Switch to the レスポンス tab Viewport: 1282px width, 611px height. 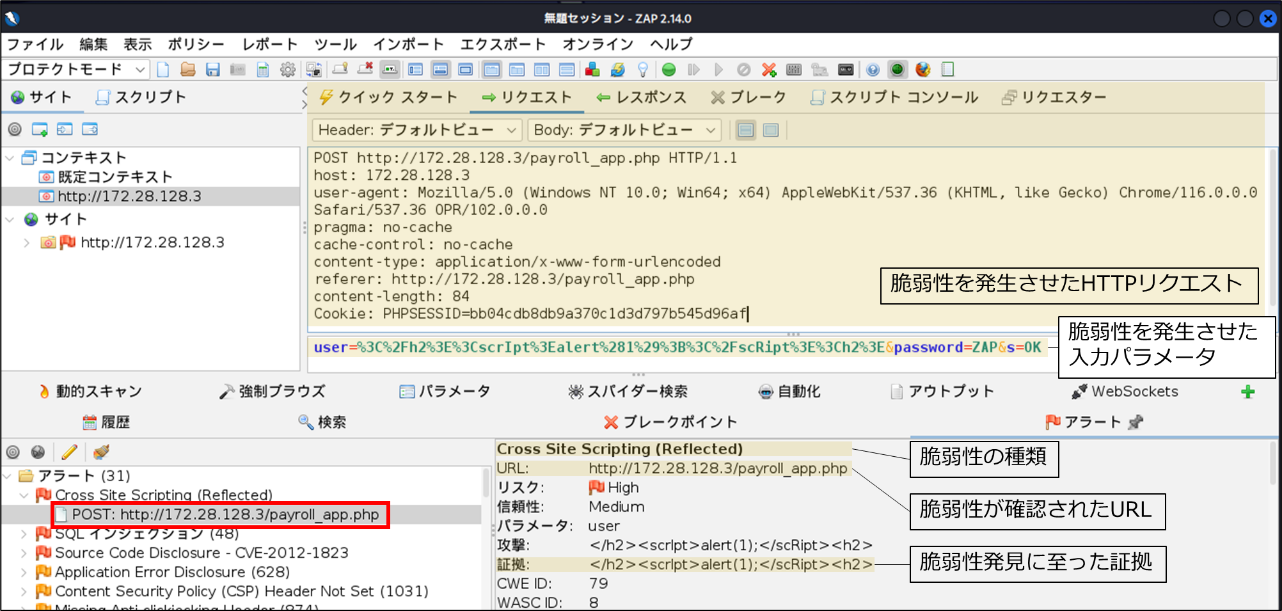(x=641, y=98)
